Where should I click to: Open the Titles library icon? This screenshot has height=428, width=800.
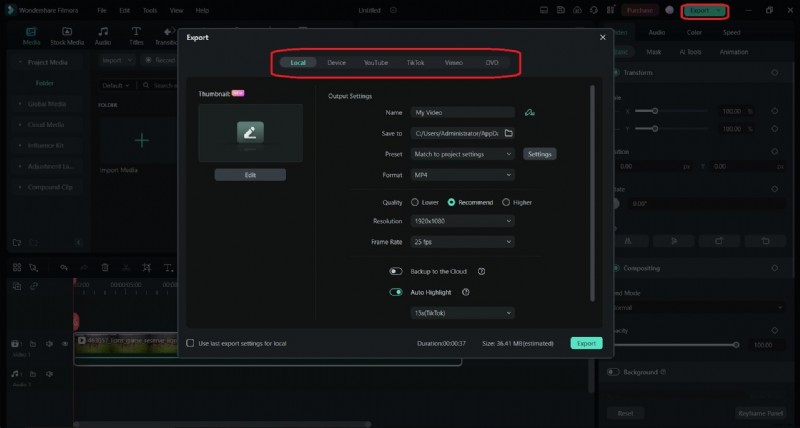(x=136, y=32)
